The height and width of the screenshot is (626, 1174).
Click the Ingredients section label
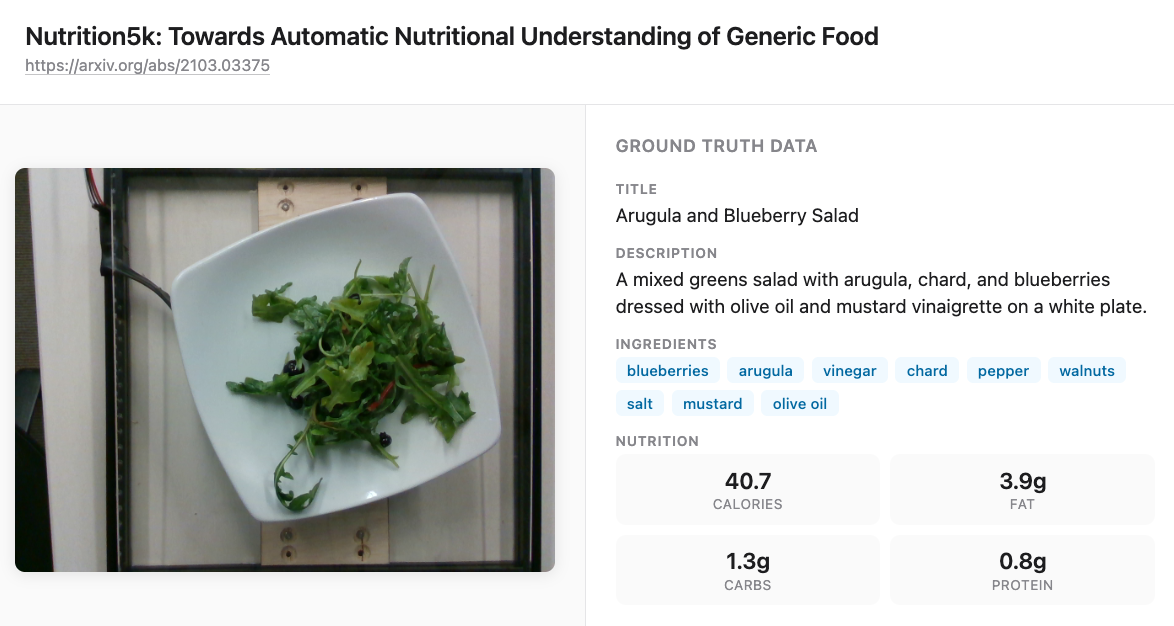666,344
